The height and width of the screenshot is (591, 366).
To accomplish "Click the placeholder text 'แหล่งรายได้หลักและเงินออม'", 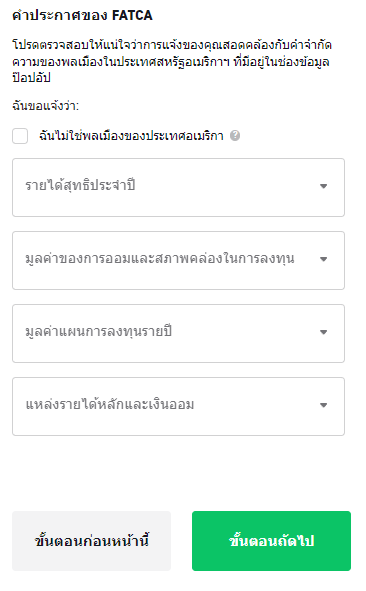I will click(110, 404).
